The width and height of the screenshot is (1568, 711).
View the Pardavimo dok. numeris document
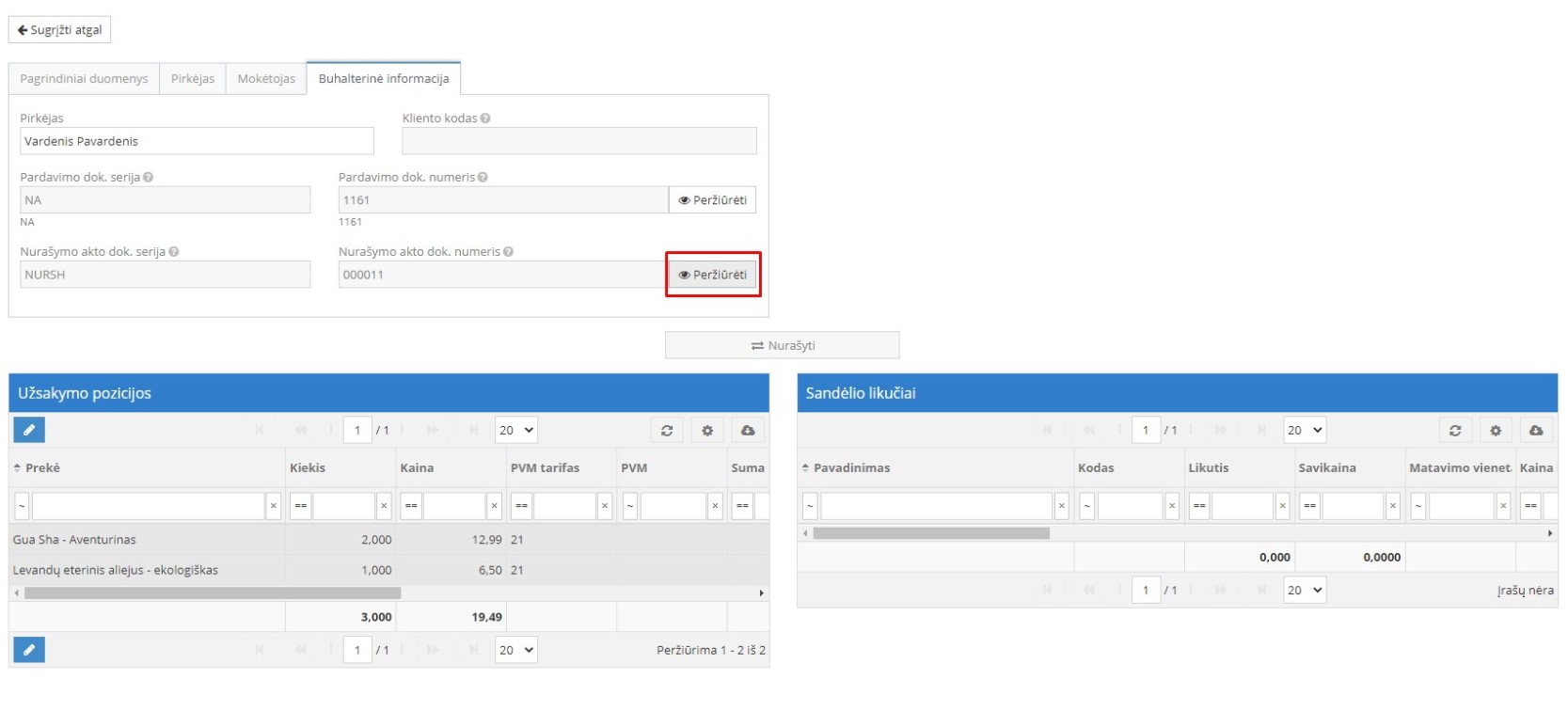point(712,200)
